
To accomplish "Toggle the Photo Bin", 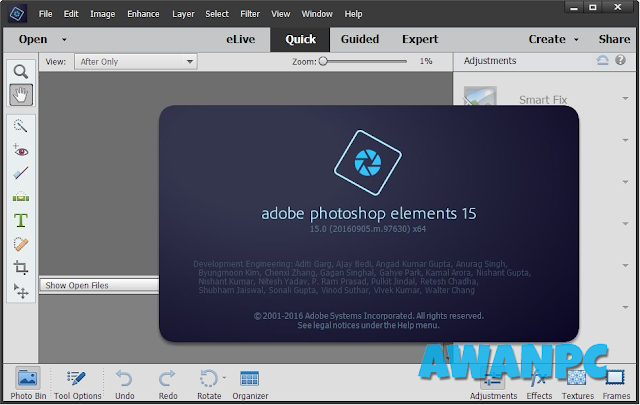I will pos(28,384).
